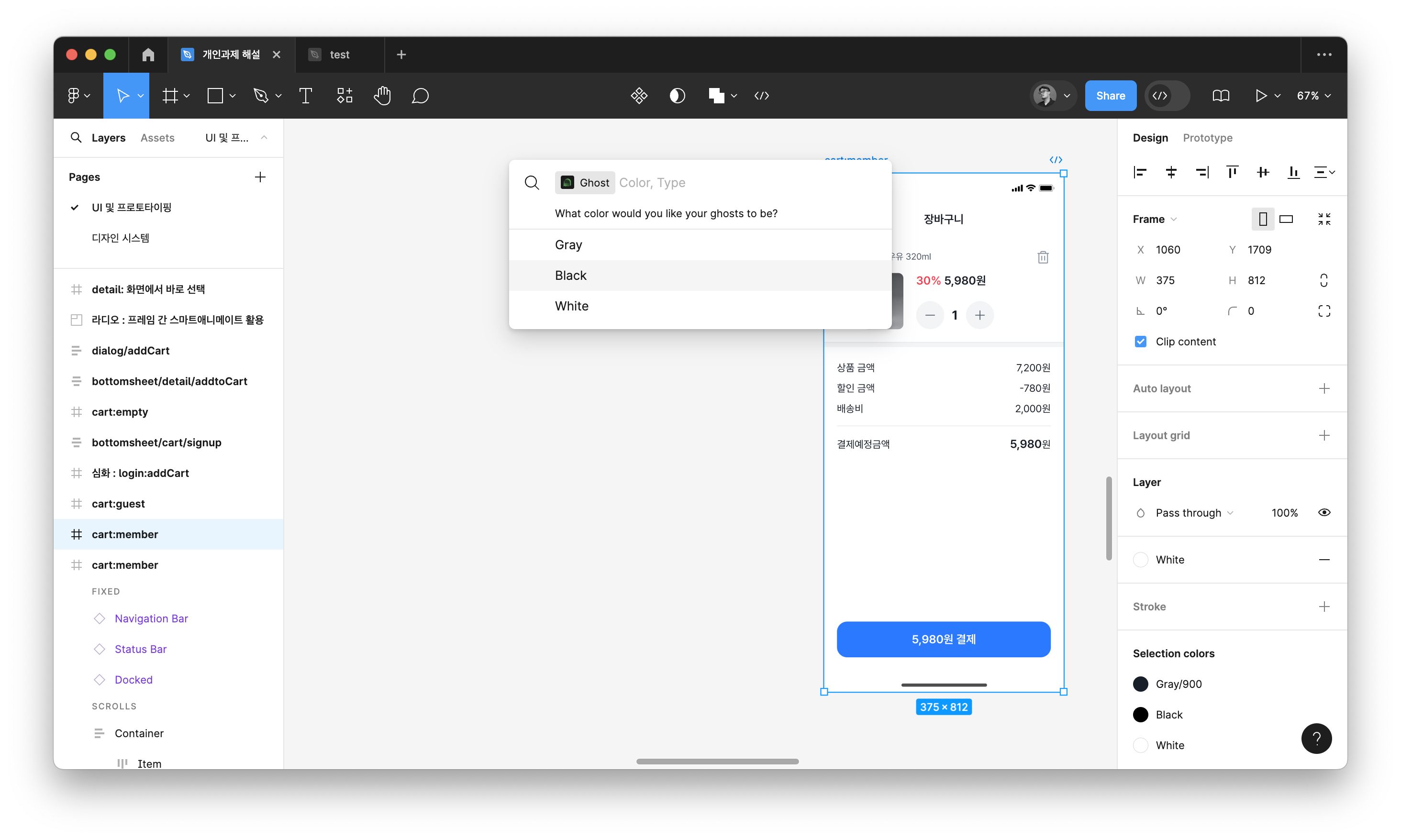Select the Hand tool
1401x840 pixels.
click(383, 96)
